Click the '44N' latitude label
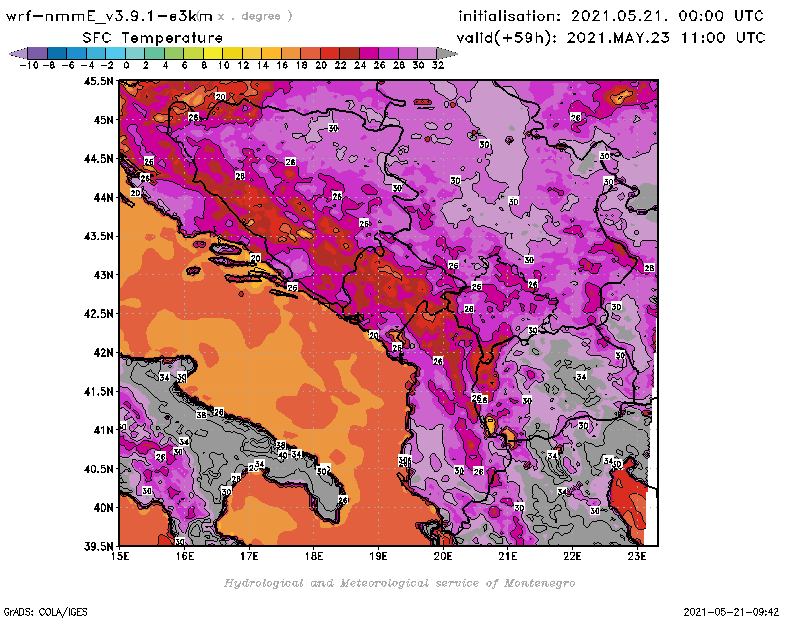Image resolution: width=800 pixels, height=618 pixels. coord(104,197)
